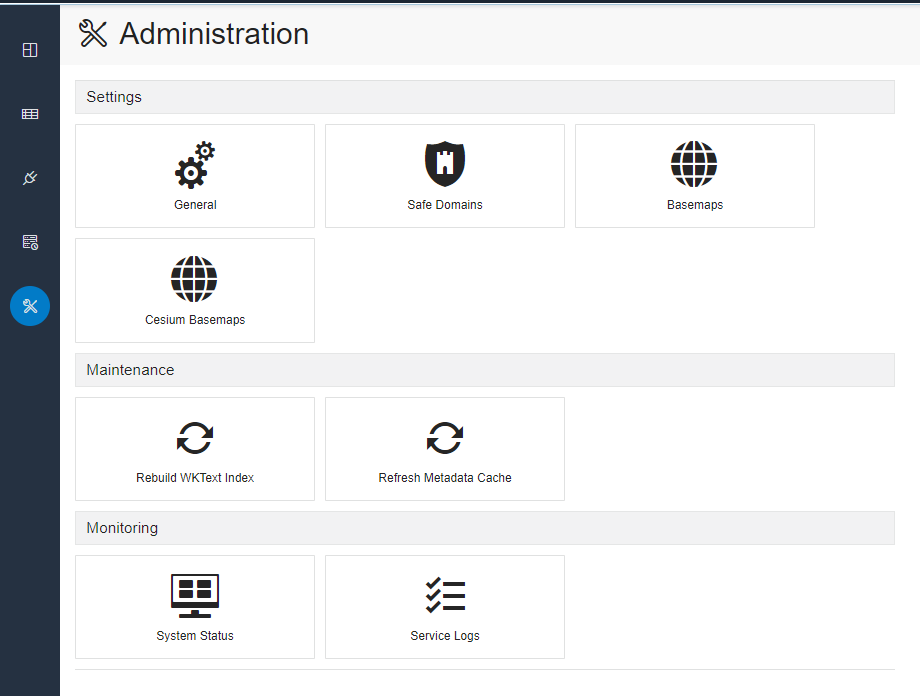Click the Rebuild WKText Index refresh icon
This screenshot has width=920, height=696.
point(195,438)
